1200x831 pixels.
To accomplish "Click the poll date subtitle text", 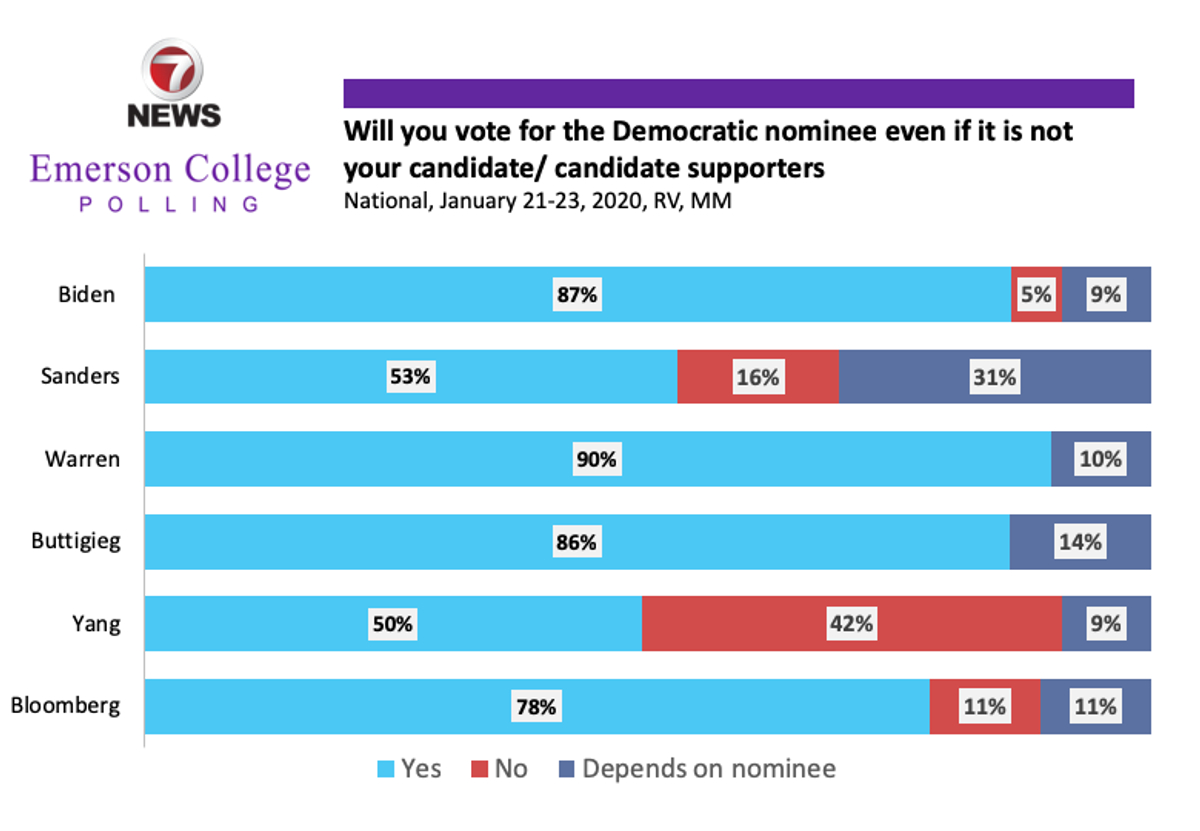I will [x=537, y=201].
